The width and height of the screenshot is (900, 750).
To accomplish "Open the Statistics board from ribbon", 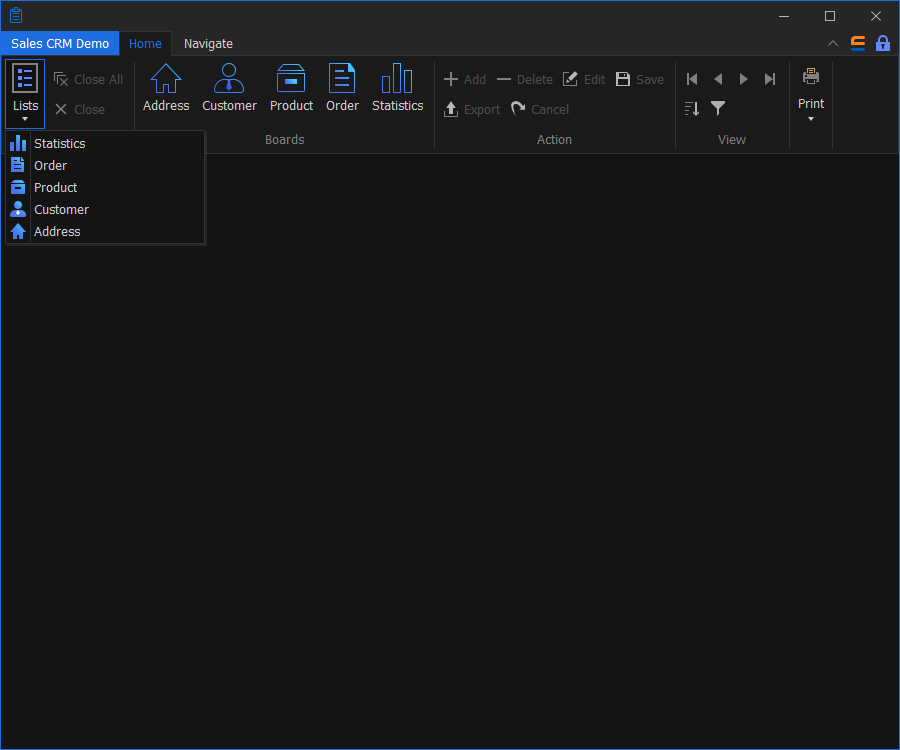I will (x=397, y=88).
